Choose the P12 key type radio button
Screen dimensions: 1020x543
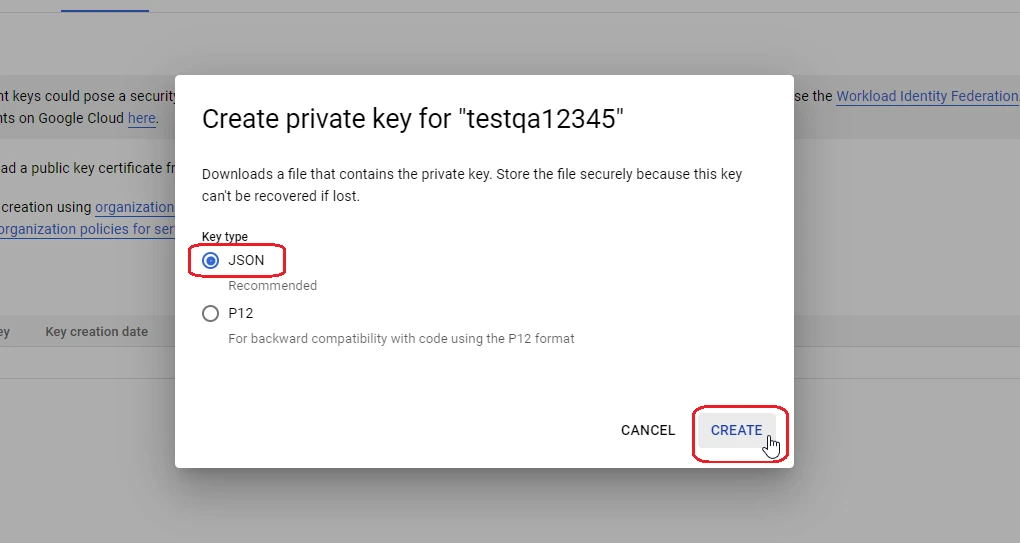tap(210, 313)
